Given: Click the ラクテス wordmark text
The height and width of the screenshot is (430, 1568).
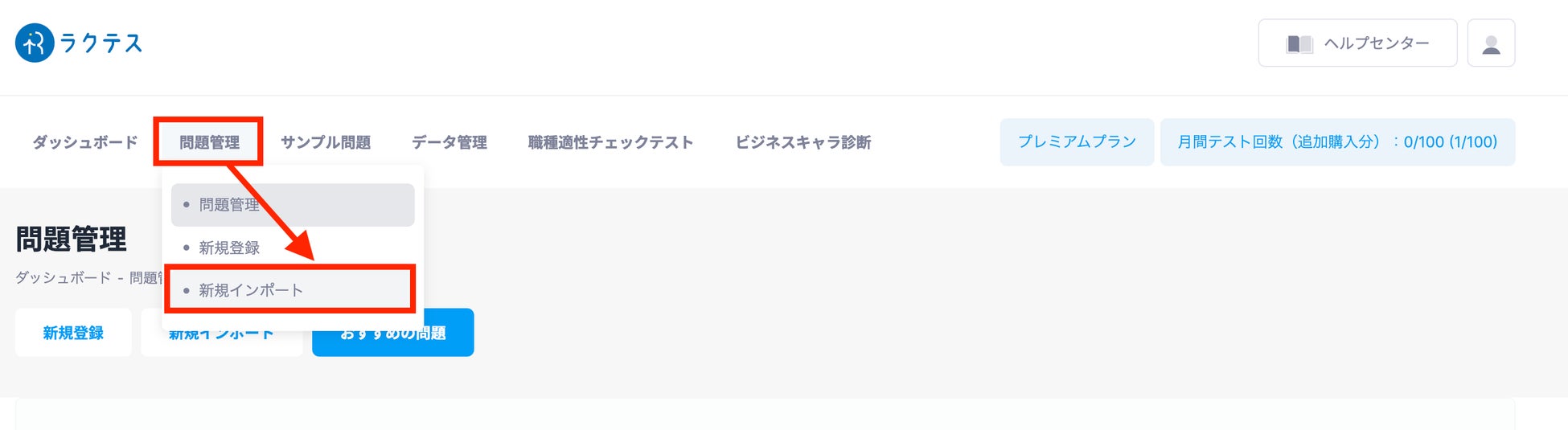Looking at the screenshot, I should click(x=101, y=43).
